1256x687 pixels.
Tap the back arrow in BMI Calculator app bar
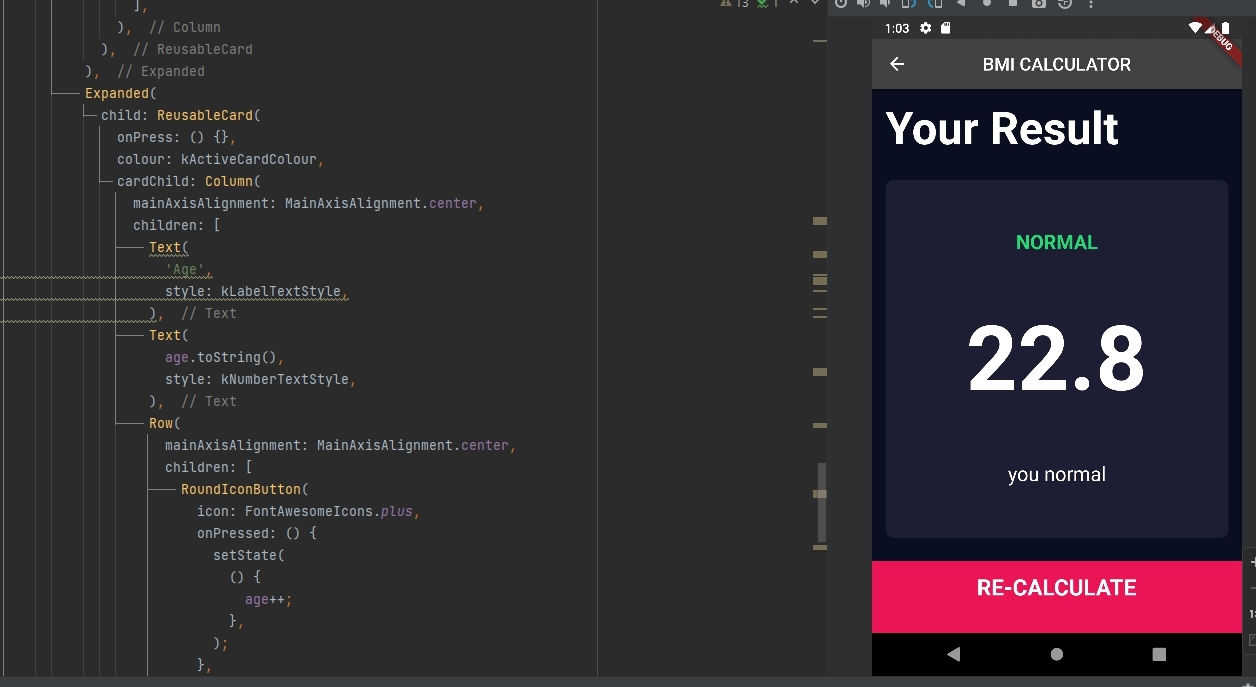(x=897, y=64)
